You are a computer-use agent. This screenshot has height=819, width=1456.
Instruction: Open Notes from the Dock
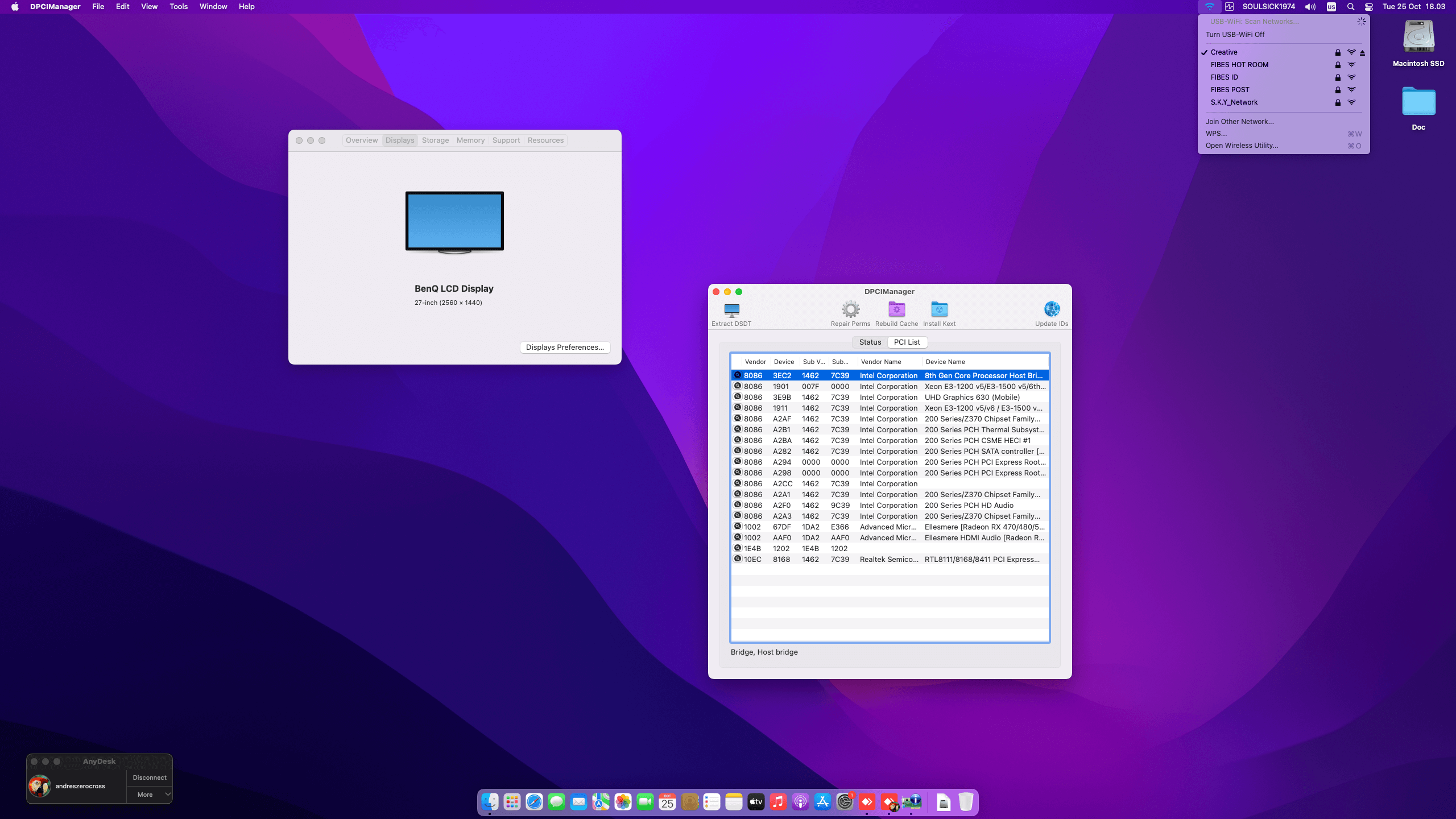pyautogui.click(x=734, y=802)
